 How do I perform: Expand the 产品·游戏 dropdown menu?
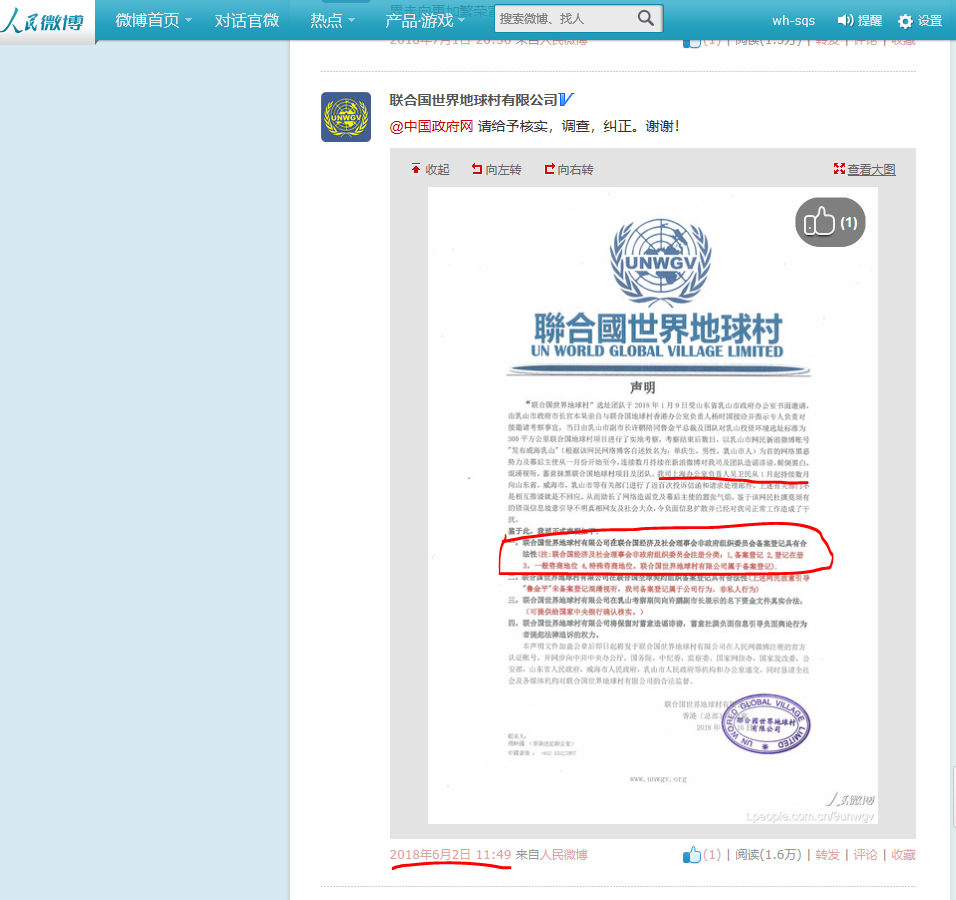[x=425, y=21]
